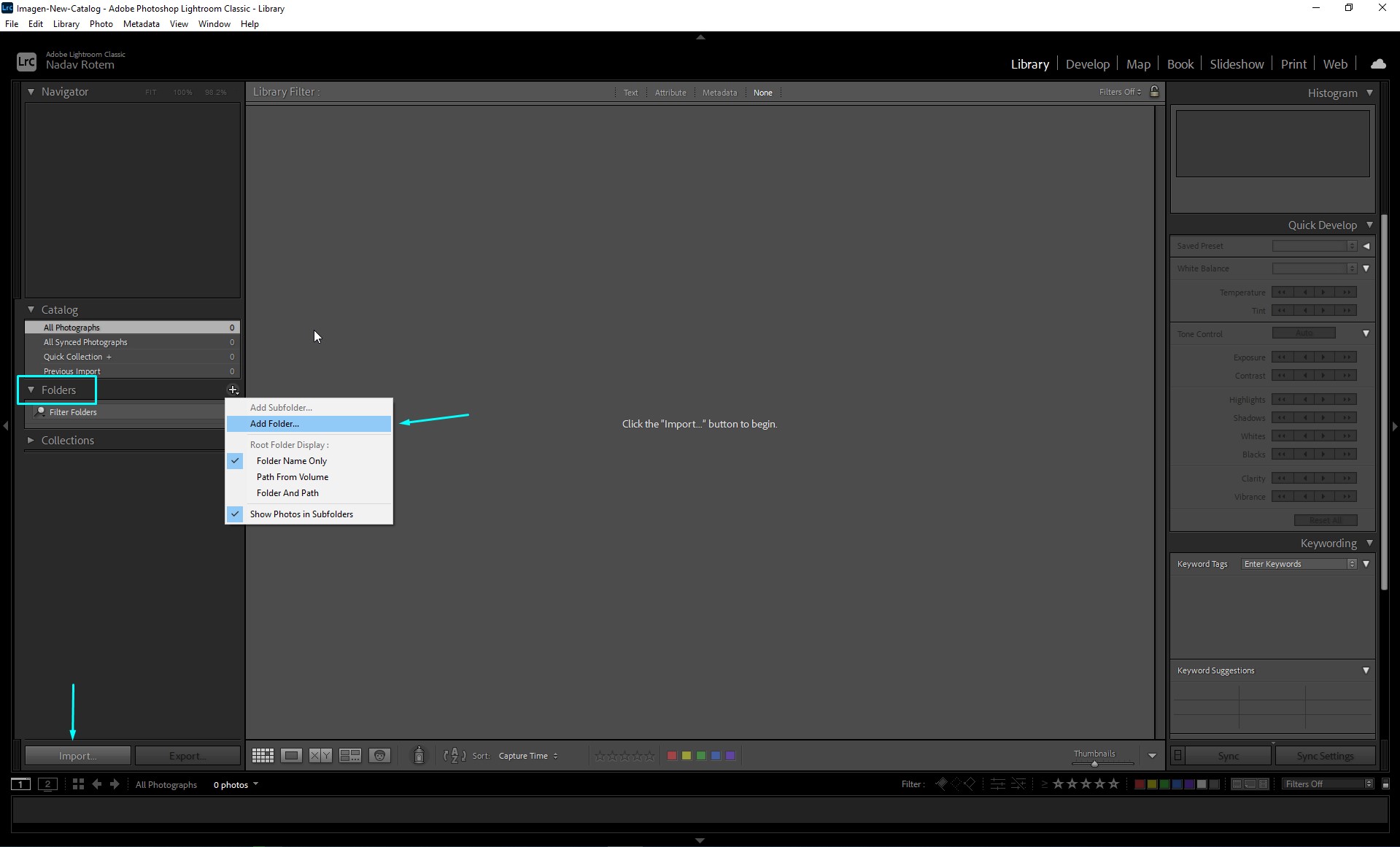
Task: Open the Sort Capture Time dropdown
Action: tap(528, 756)
